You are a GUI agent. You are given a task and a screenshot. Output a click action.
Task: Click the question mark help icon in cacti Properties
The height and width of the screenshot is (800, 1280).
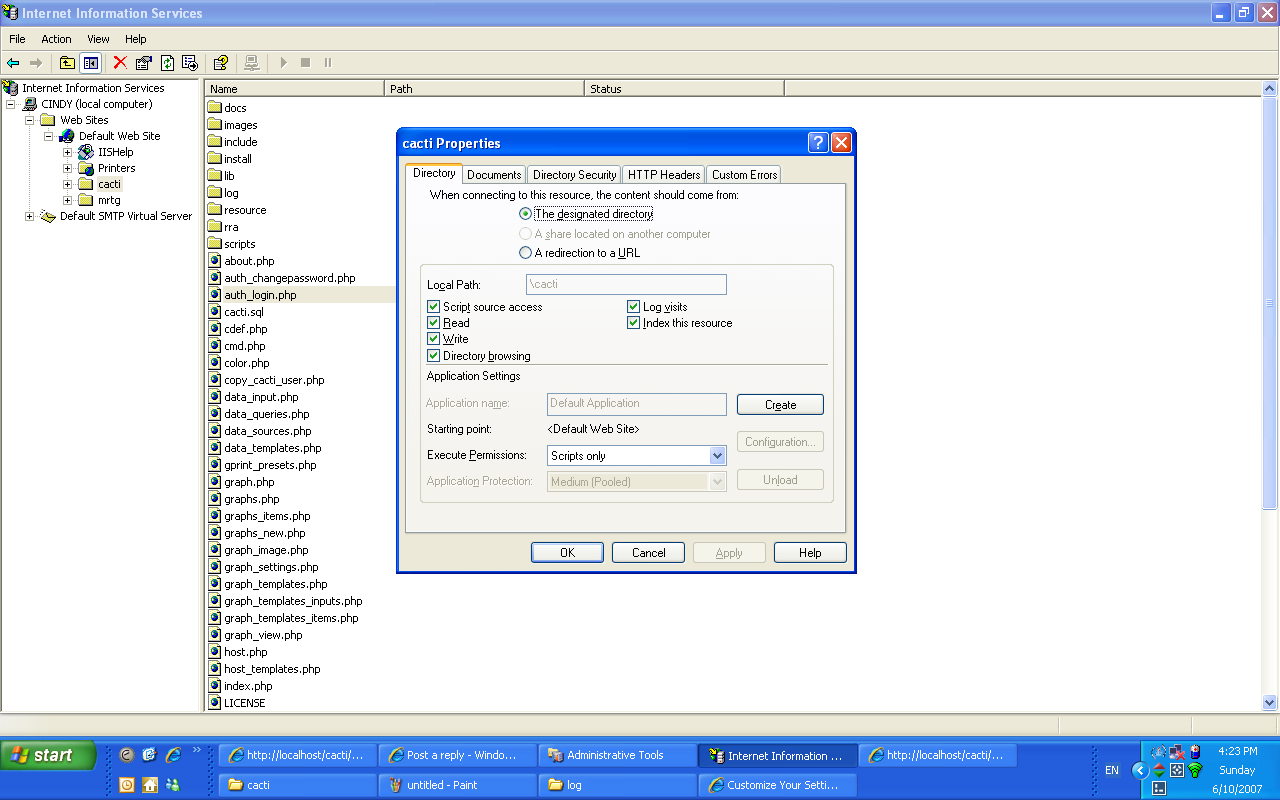(x=818, y=143)
